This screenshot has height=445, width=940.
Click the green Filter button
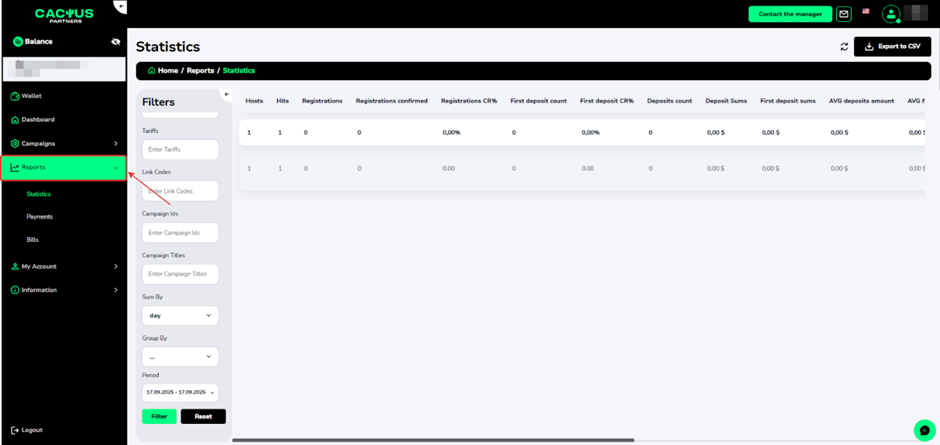(159, 416)
